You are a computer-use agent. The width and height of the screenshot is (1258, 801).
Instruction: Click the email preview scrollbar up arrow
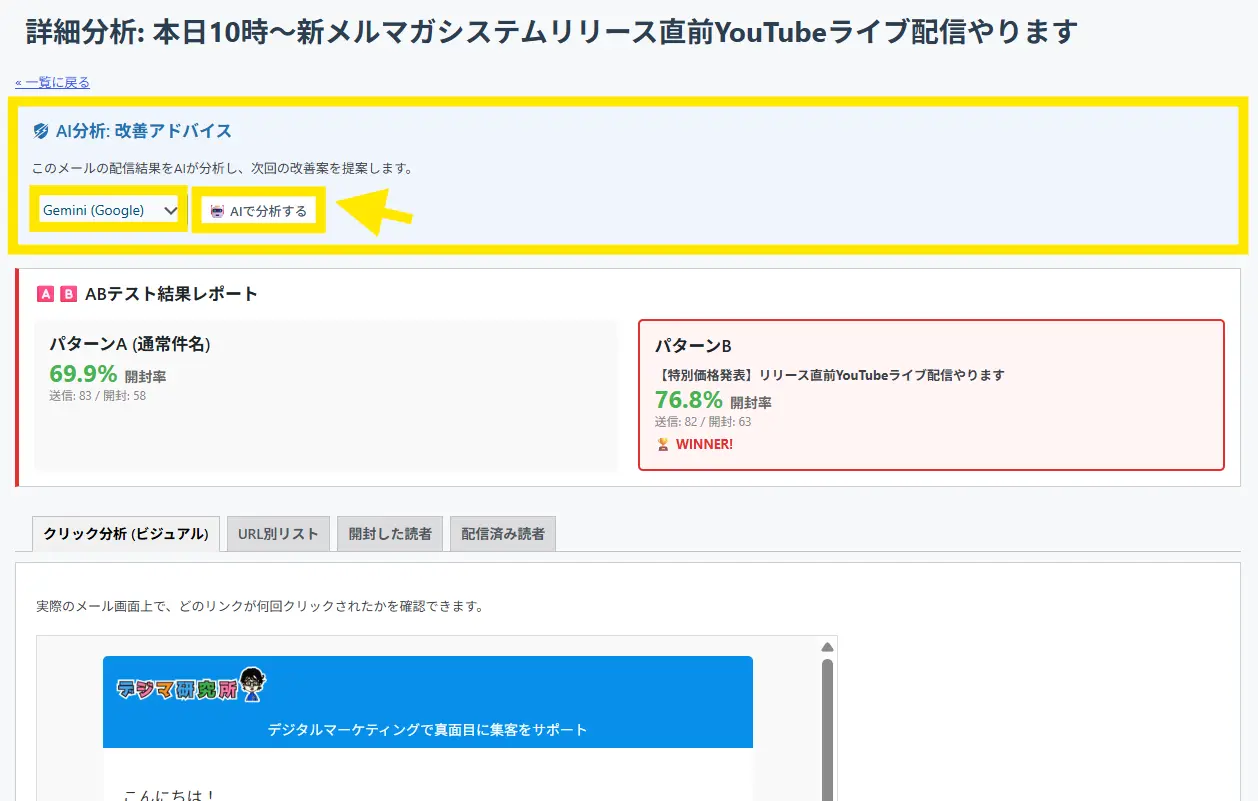[827, 647]
